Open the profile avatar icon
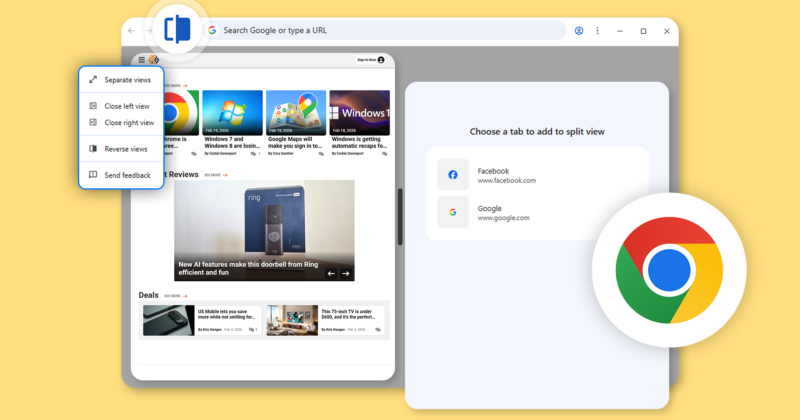Viewport: 800px width, 420px height. click(579, 31)
